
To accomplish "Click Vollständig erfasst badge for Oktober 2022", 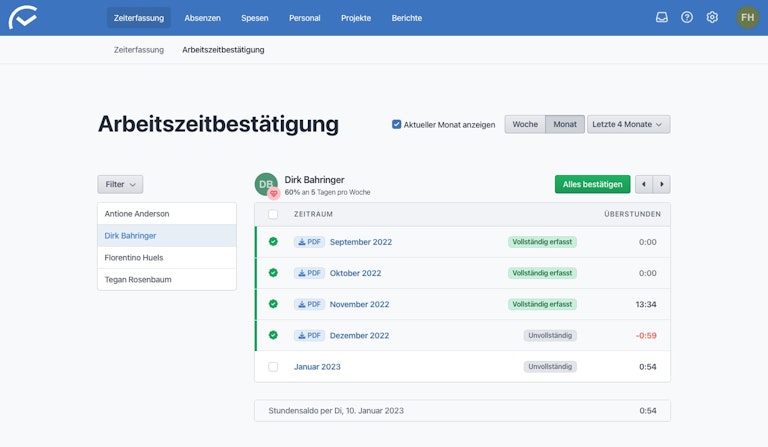I will coord(542,273).
